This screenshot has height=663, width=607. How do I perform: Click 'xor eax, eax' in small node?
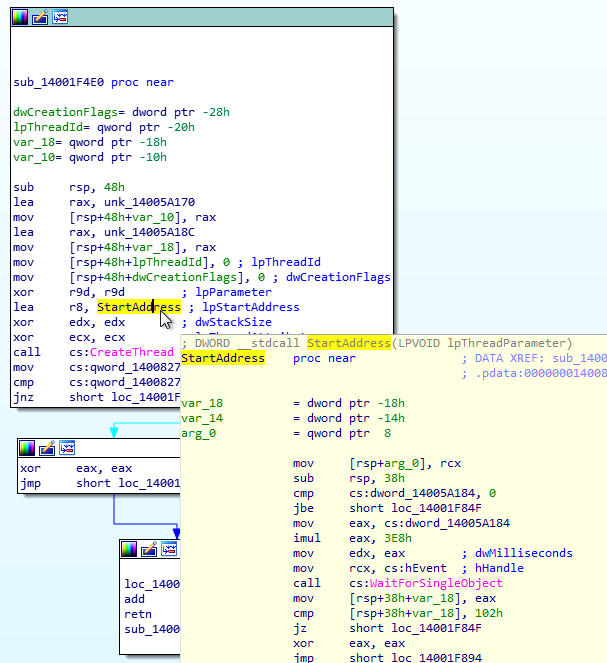click(76, 468)
